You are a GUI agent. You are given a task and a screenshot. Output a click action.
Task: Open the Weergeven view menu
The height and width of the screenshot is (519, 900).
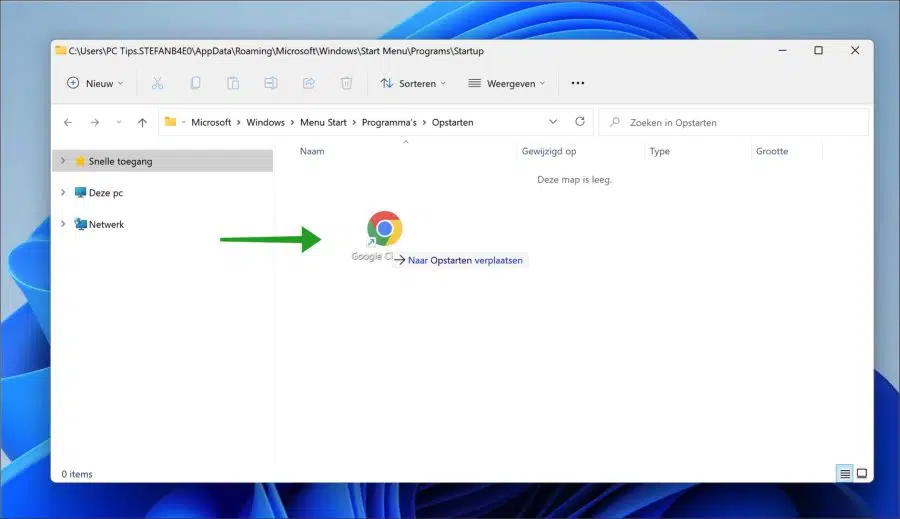(x=506, y=83)
